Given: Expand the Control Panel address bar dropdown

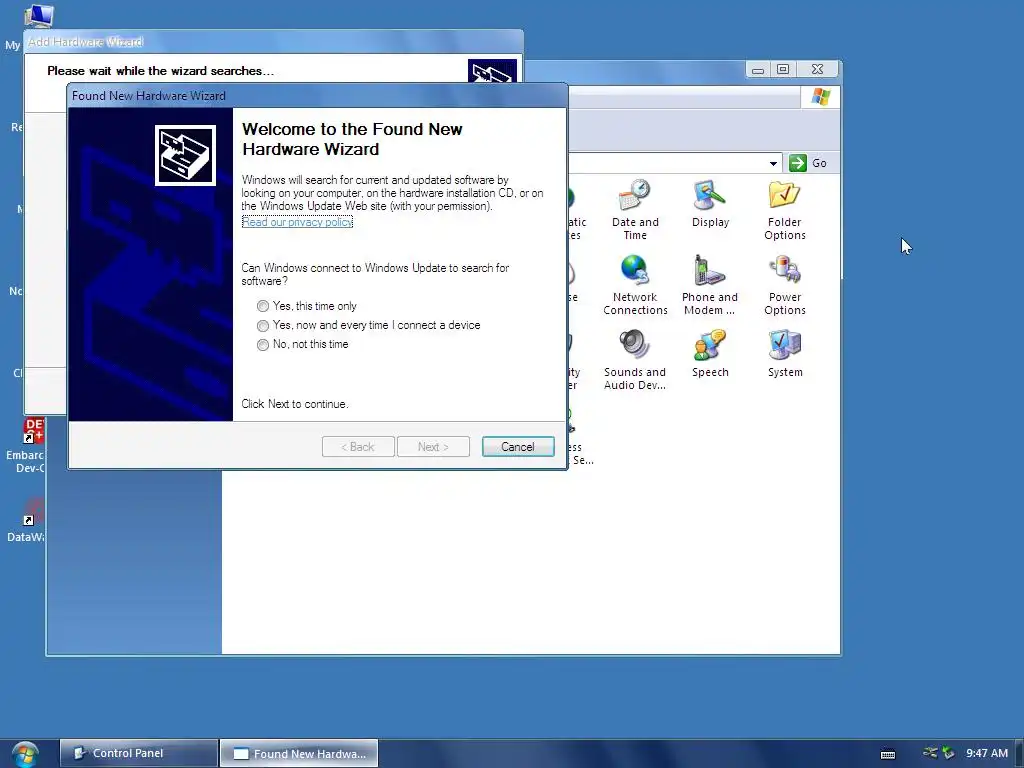Looking at the screenshot, I should (x=773, y=163).
